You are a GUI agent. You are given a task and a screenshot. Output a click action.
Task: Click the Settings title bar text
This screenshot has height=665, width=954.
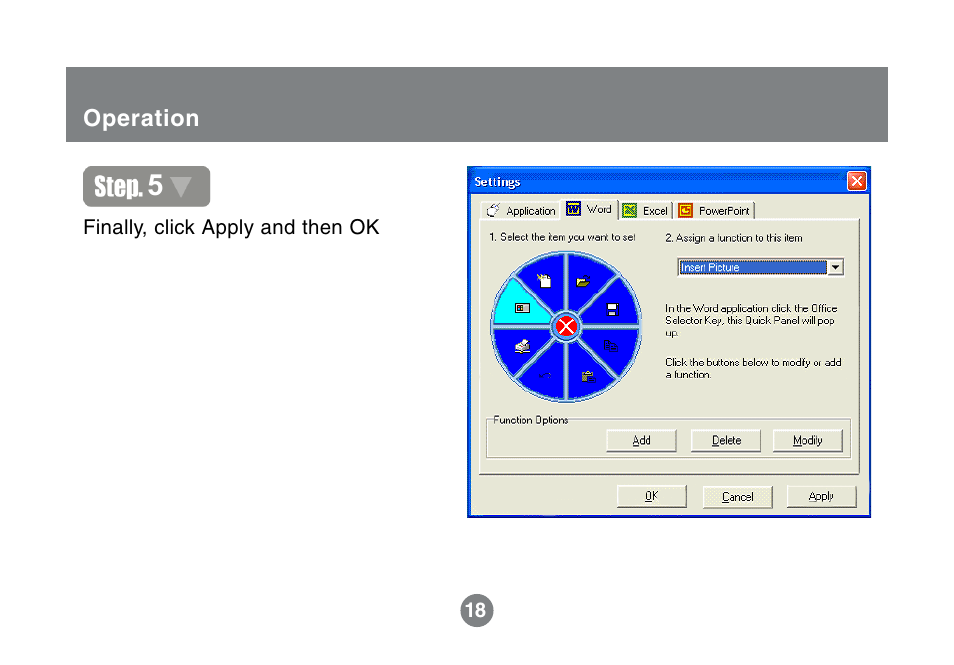tap(497, 182)
